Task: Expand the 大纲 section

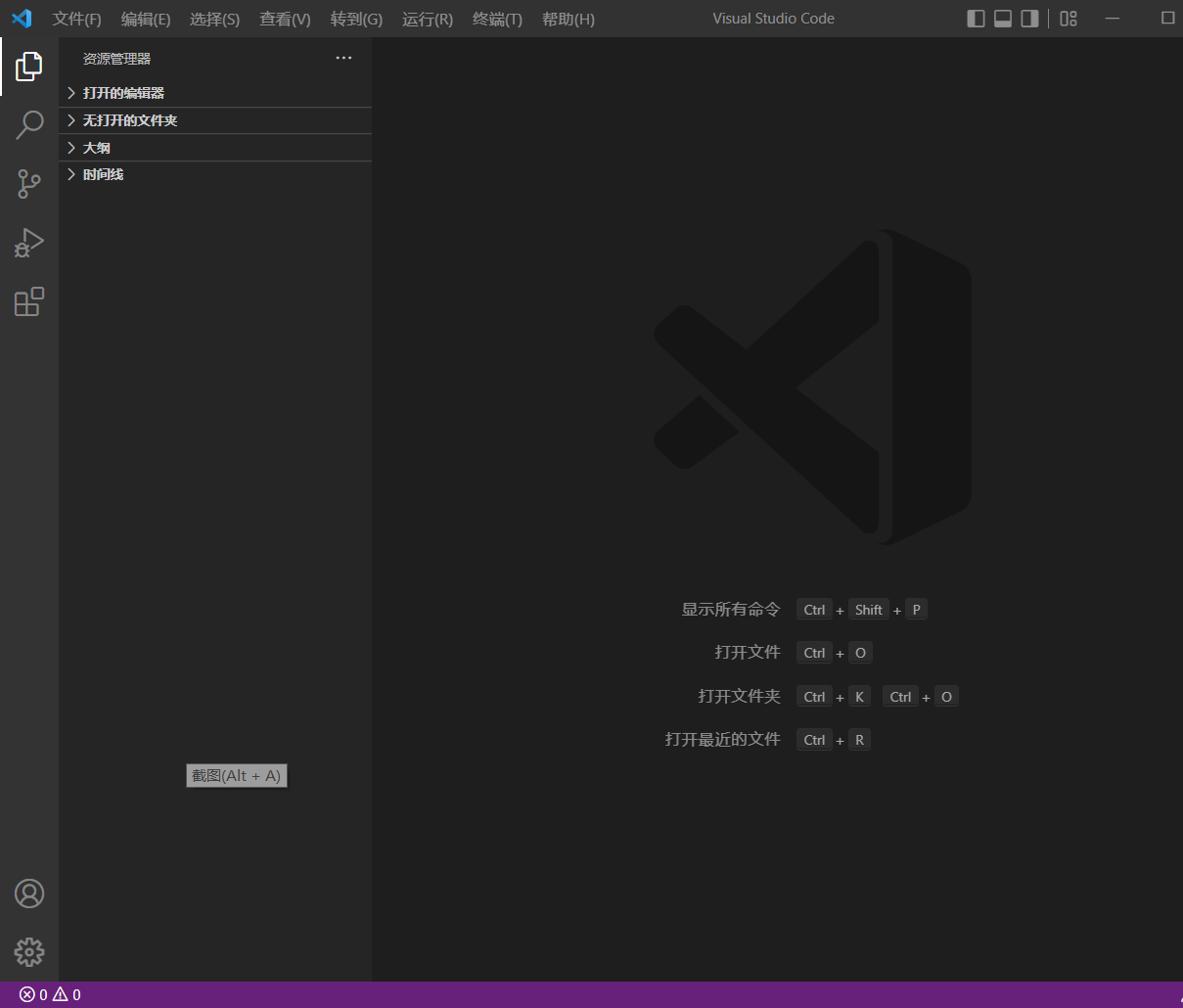Action: [215, 148]
